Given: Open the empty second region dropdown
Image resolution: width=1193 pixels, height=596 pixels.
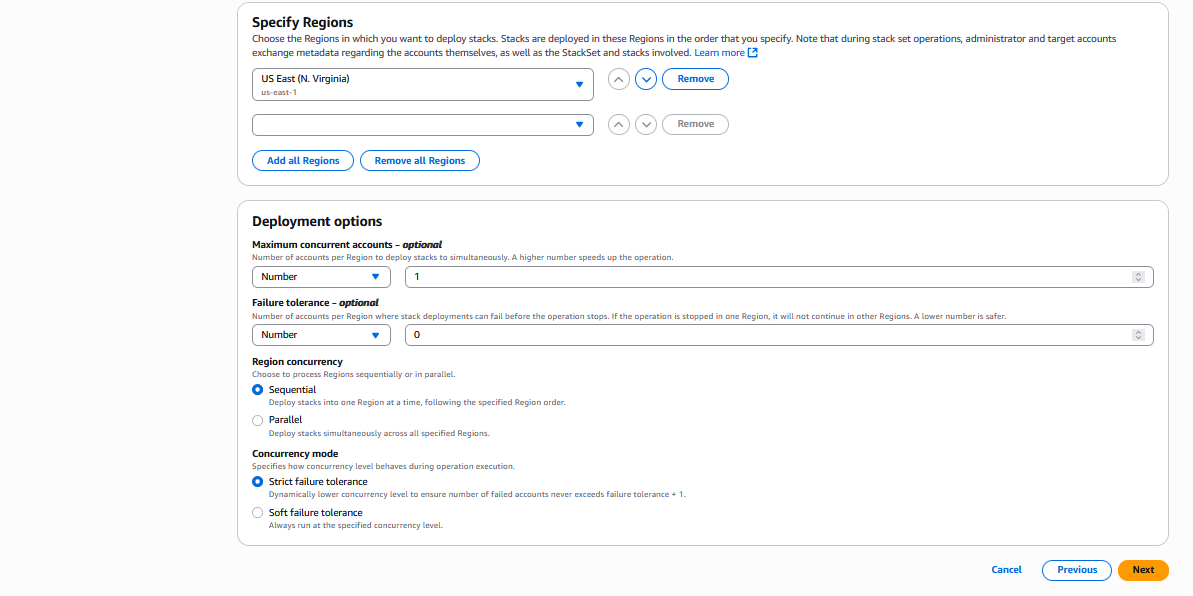Looking at the screenshot, I should [579, 124].
